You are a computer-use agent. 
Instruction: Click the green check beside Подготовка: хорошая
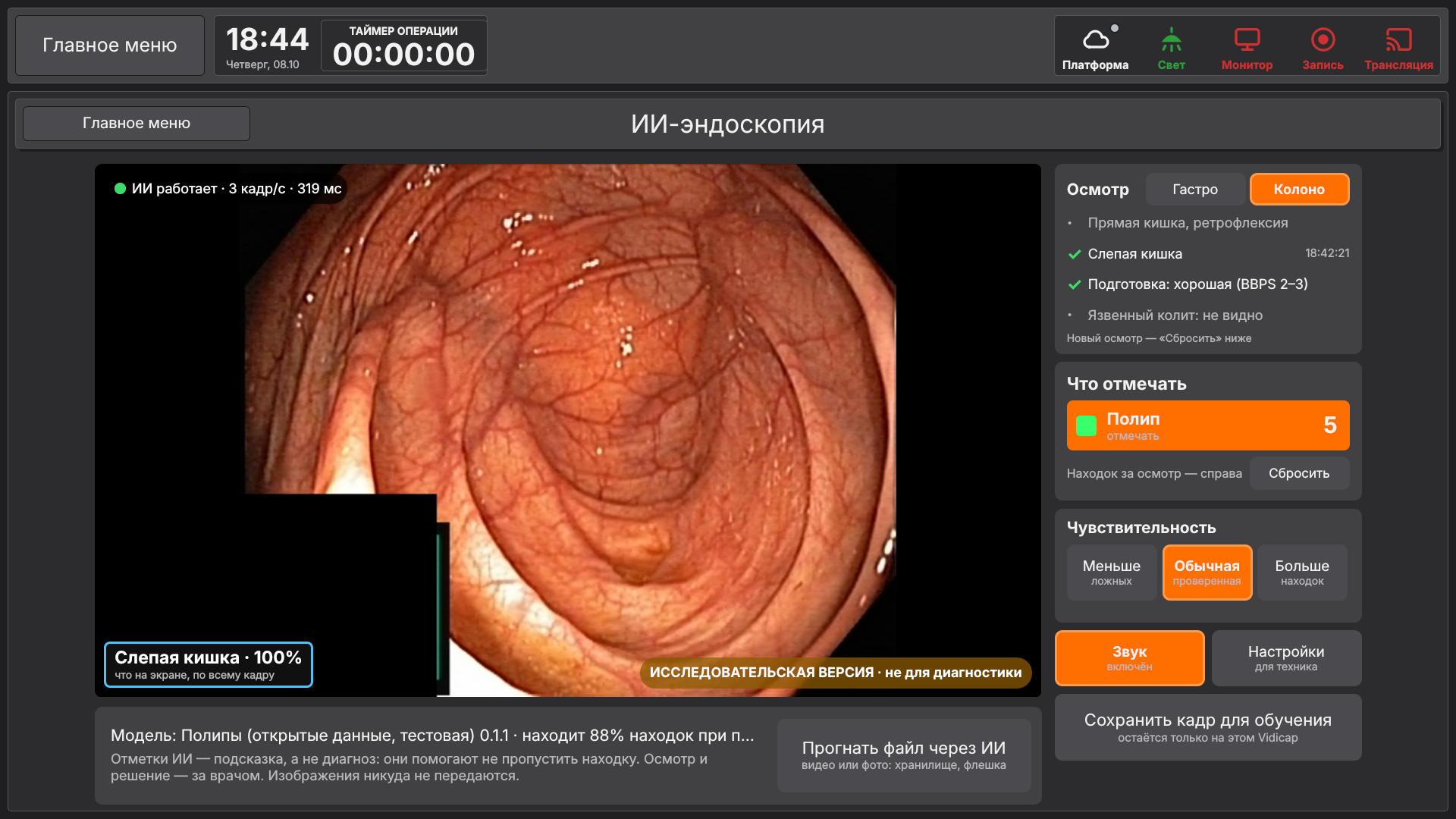tap(1074, 284)
